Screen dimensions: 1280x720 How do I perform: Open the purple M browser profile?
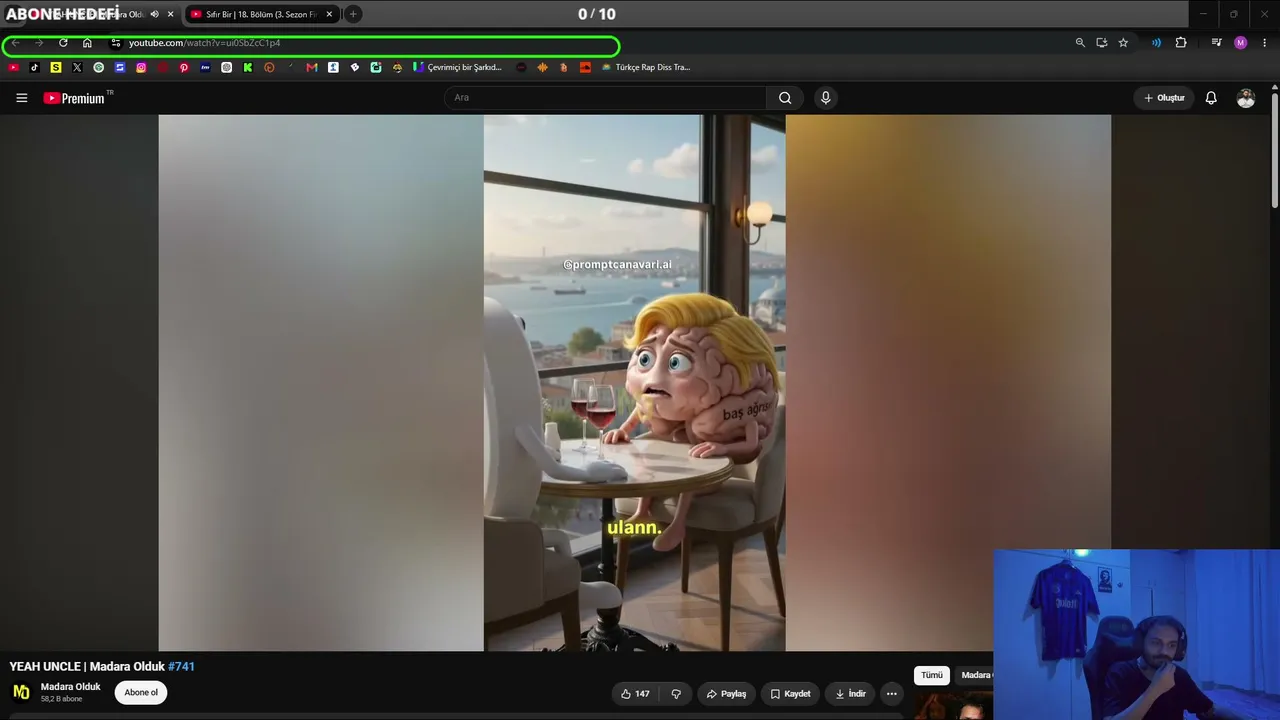[x=1241, y=43]
